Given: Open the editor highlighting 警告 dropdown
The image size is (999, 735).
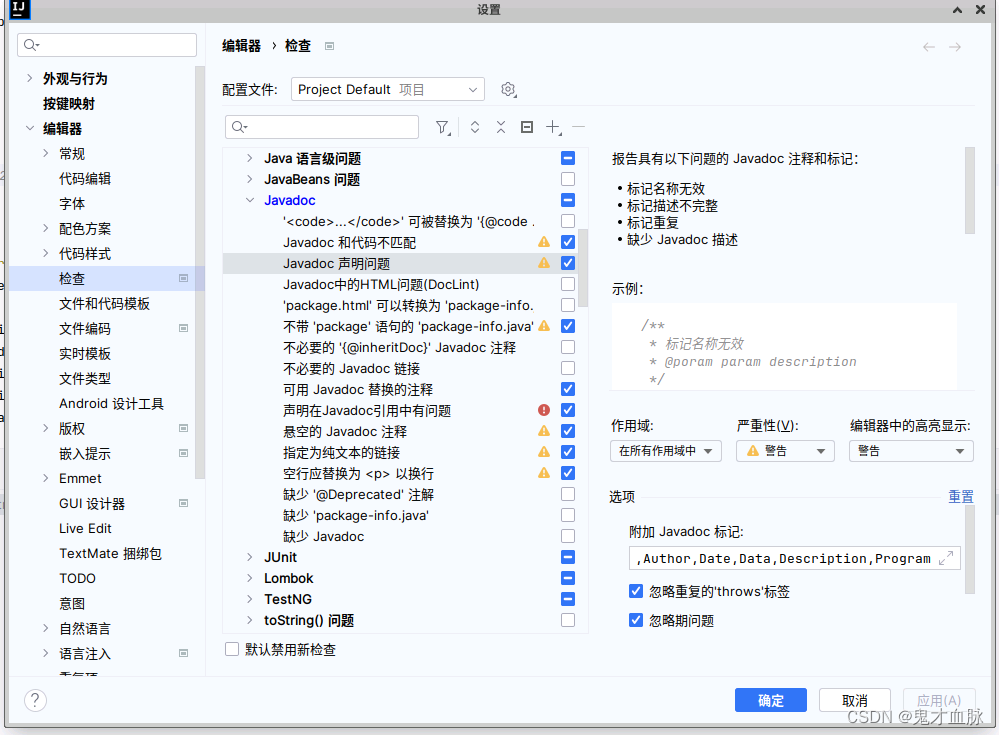Looking at the screenshot, I should [911, 451].
